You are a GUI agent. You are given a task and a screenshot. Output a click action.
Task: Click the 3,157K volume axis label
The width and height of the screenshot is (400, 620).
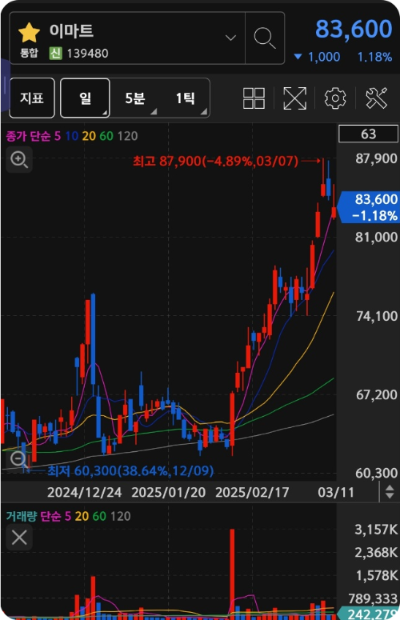pos(376,529)
